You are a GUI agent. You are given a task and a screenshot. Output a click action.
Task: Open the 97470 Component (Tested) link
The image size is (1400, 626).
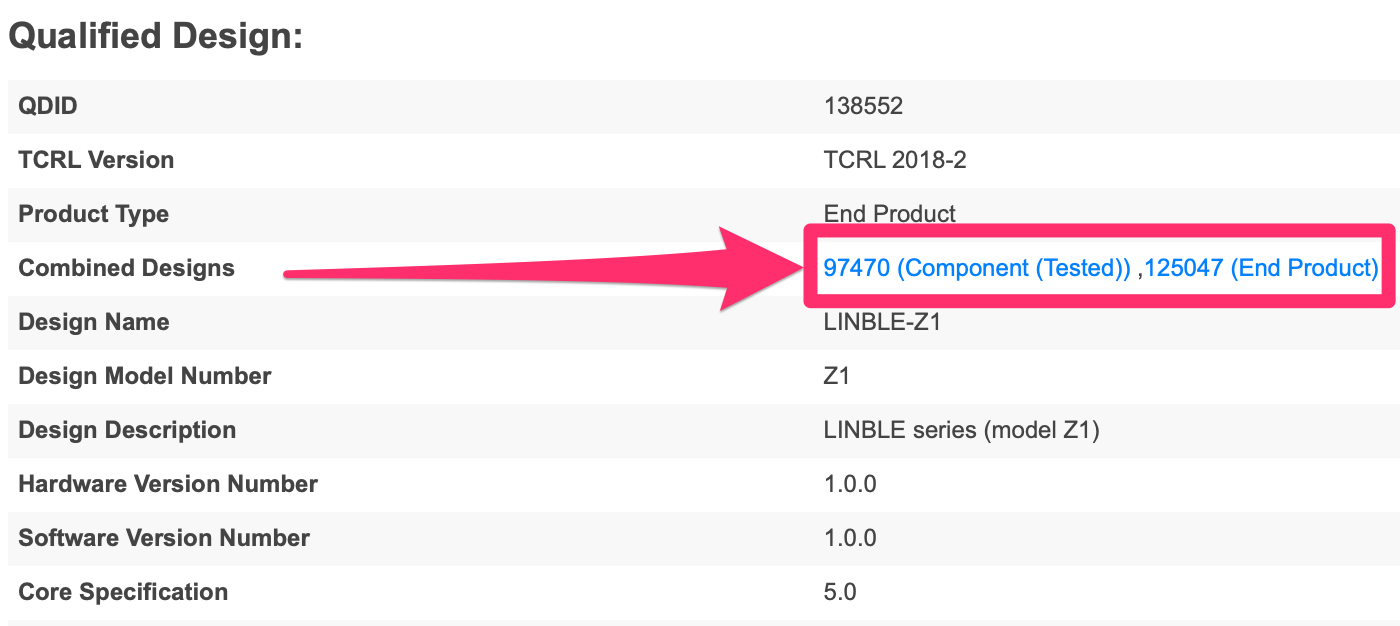pyautogui.click(x=977, y=268)
